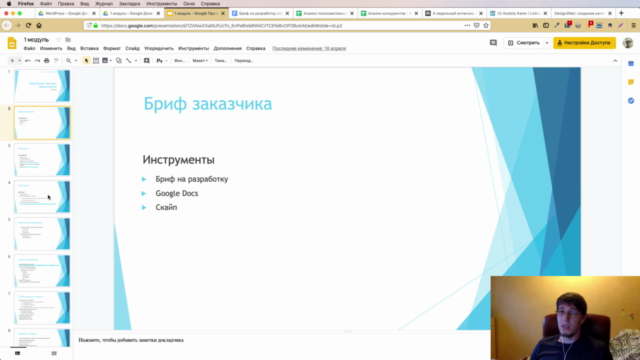Select the Text box tool
The height and width of the screenshot is (360, 640).
[x=96, y=60]
